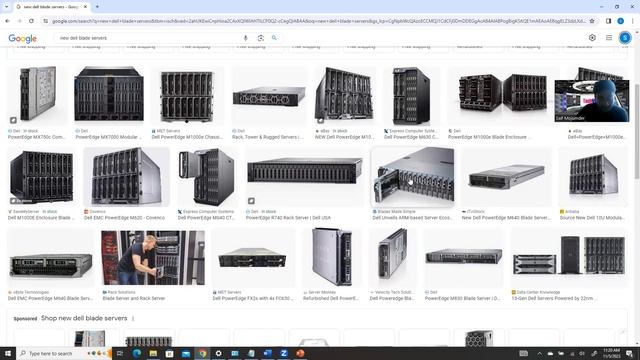Viewport: 640px width, 360px height.
Task: Open New Dell PowerEdge M640 Blade Server thumbnail
Action: pyautogui.click(x=506, y=176)
